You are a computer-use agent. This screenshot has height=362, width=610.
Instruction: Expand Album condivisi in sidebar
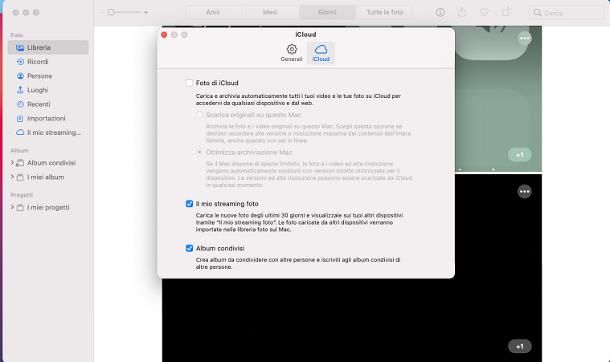[x=12, y=163]
